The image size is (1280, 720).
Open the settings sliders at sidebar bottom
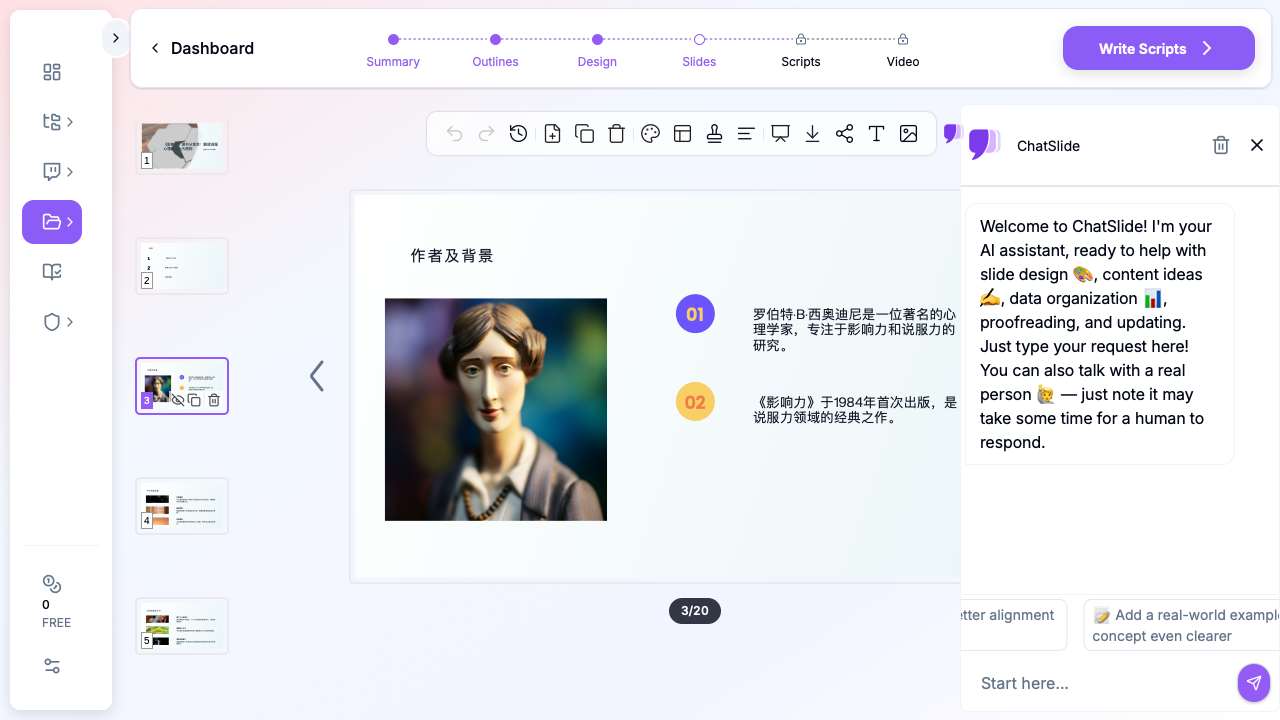52,666
